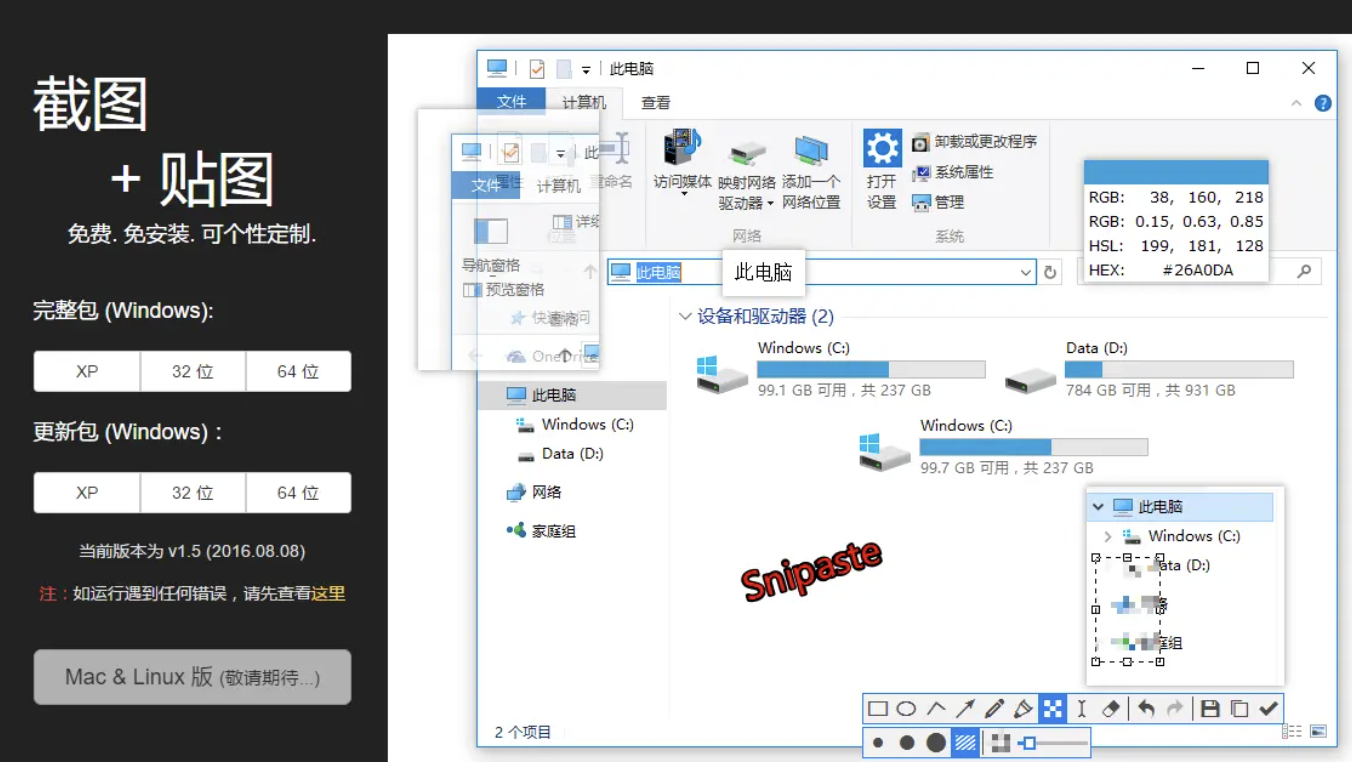
Task: Download the 更新包 XP build
Action: [x=87, y=493]
